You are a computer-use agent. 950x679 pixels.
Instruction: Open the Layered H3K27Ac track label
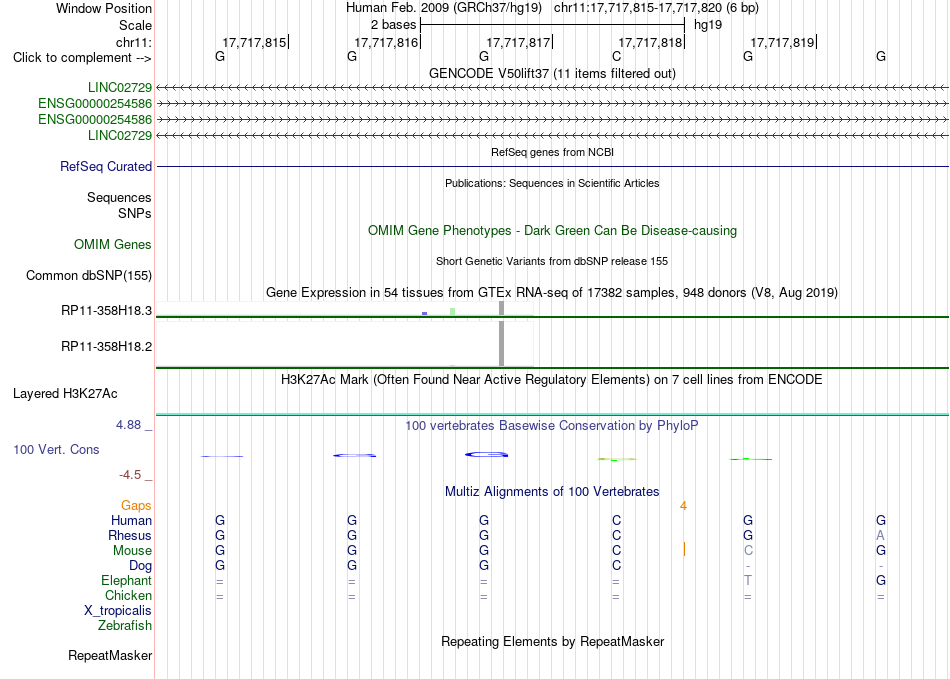(x=65, y=394)
